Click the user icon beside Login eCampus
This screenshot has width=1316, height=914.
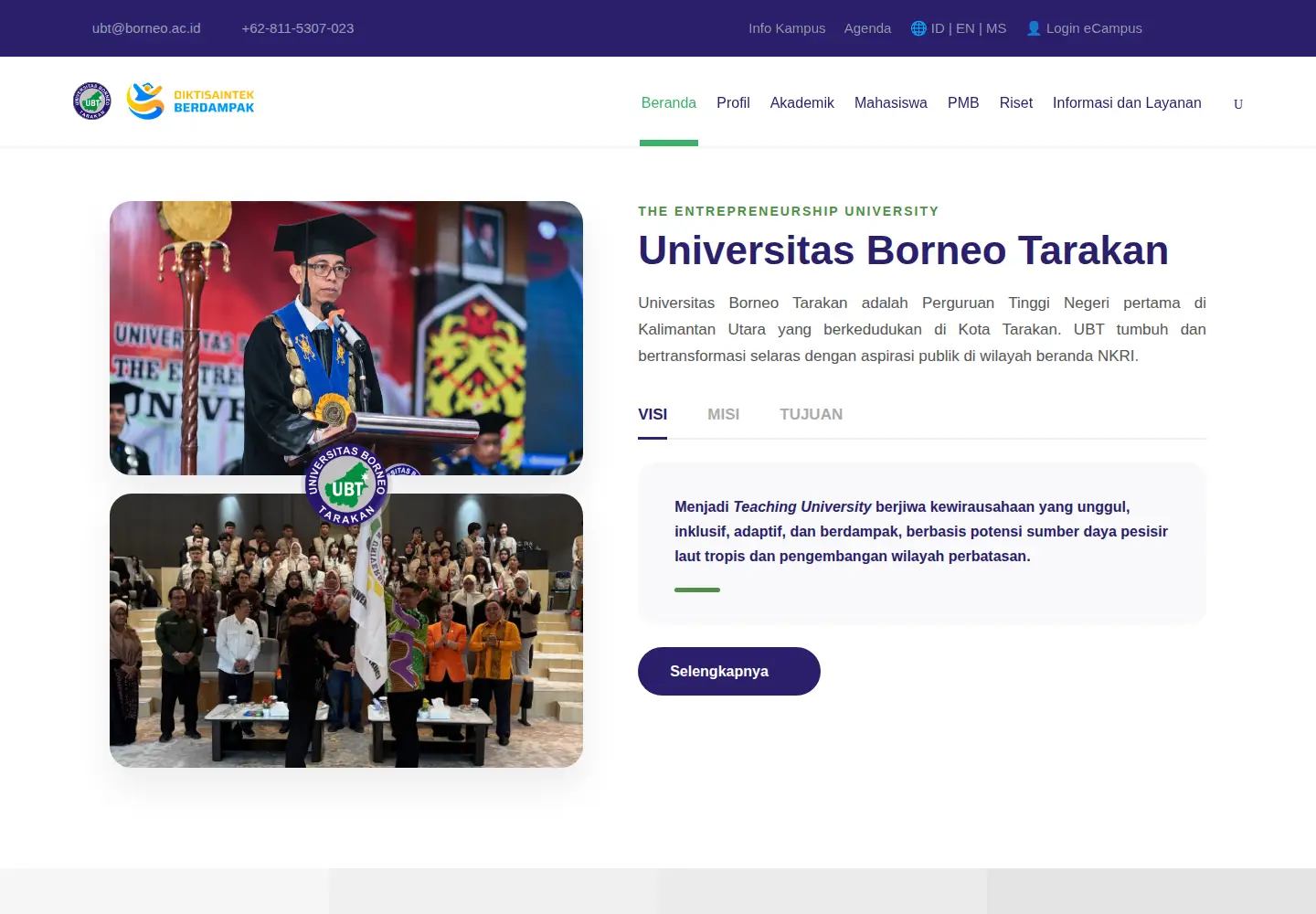pyautogui.click(x=1034, y=28)
